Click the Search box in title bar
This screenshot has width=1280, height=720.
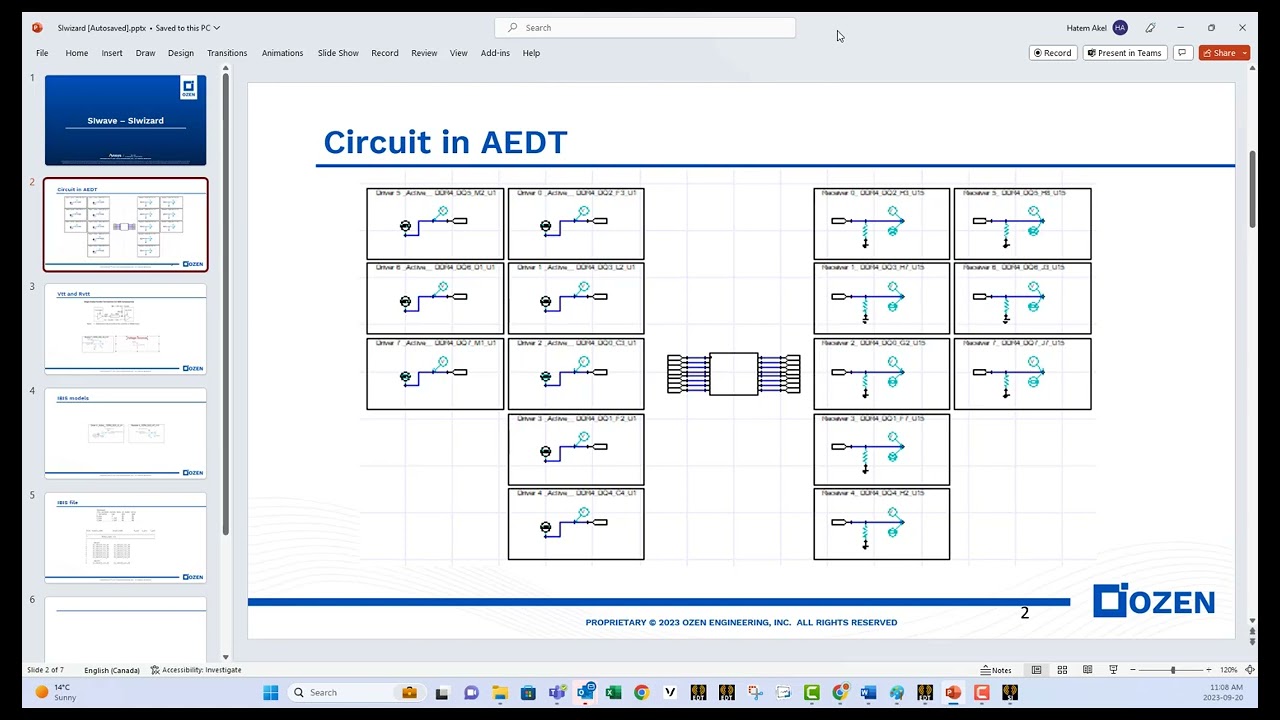(645, 28)
